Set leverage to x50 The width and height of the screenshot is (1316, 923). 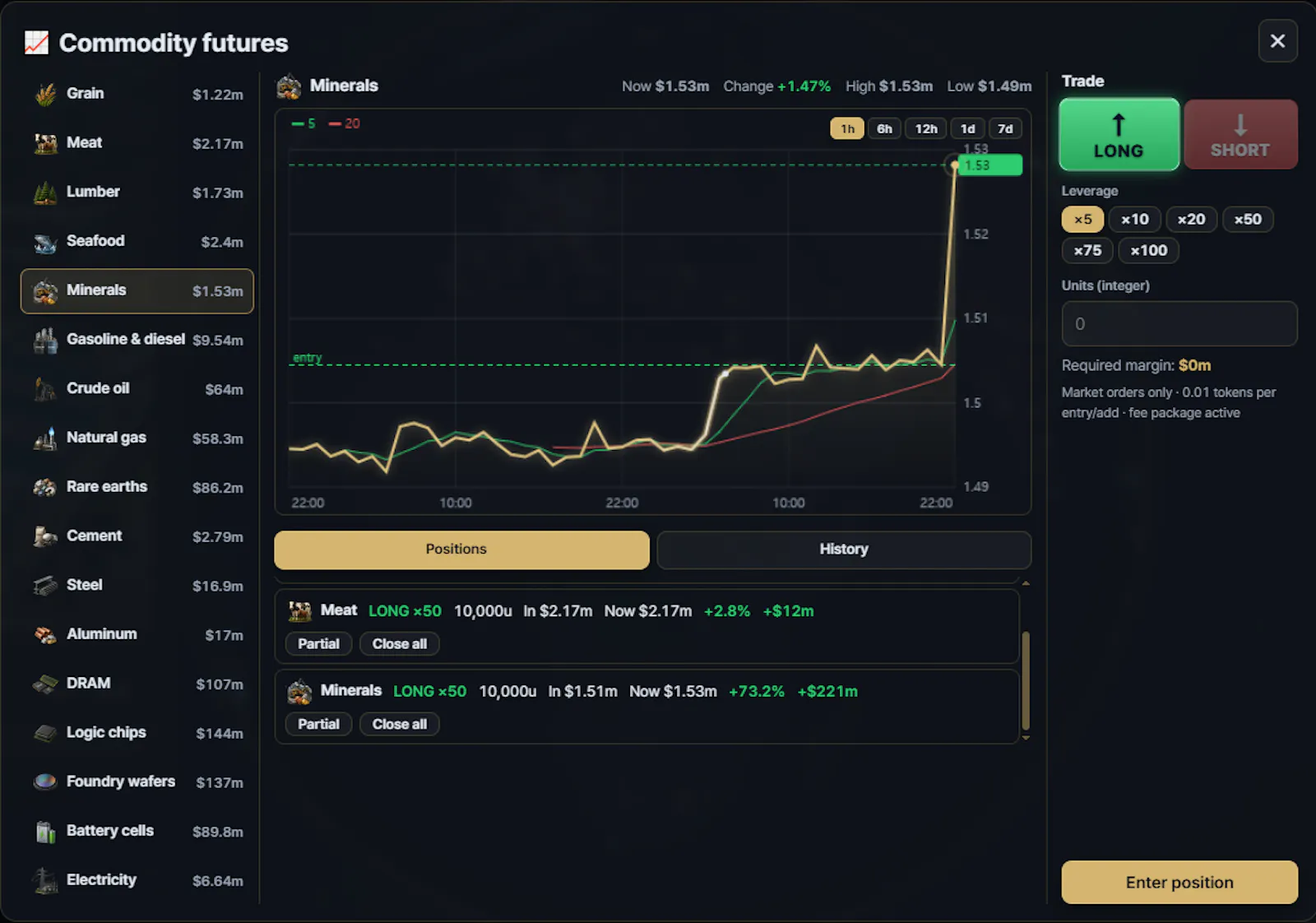click(x=1248, y=220)
